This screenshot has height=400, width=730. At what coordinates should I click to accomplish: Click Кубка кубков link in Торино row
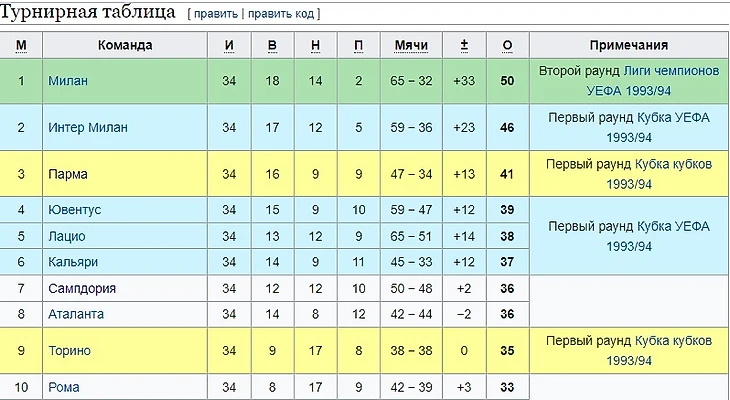668,342
